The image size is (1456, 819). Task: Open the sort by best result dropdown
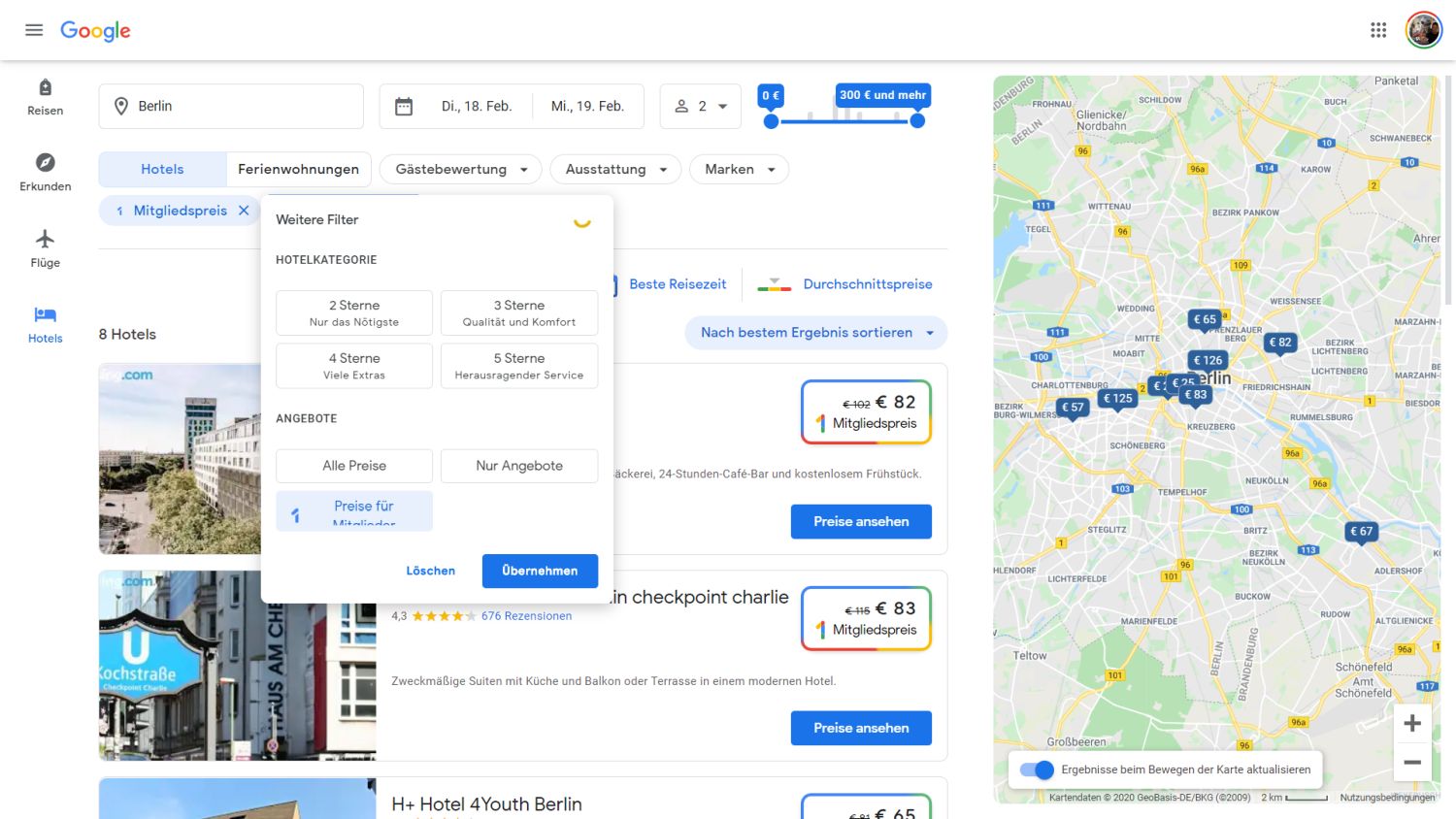816,333
